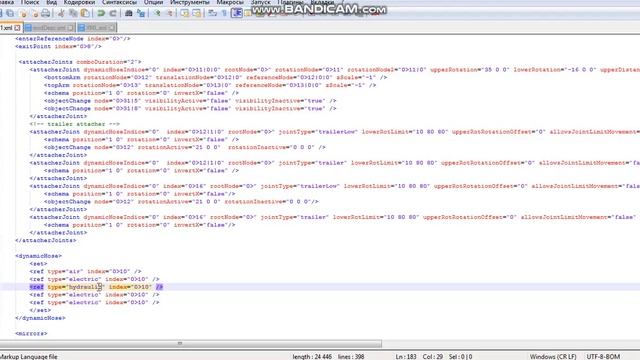Image resolution: width=640 pixels, height=360 pixels.
Task: Click the <bottomArm rotationNode line
Action: click(x=216, y=78)
